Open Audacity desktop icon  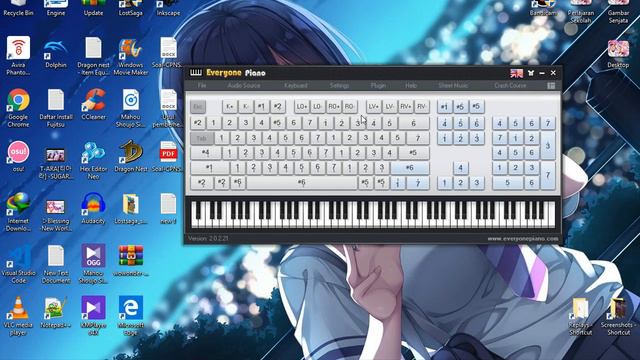coord(93,209)
